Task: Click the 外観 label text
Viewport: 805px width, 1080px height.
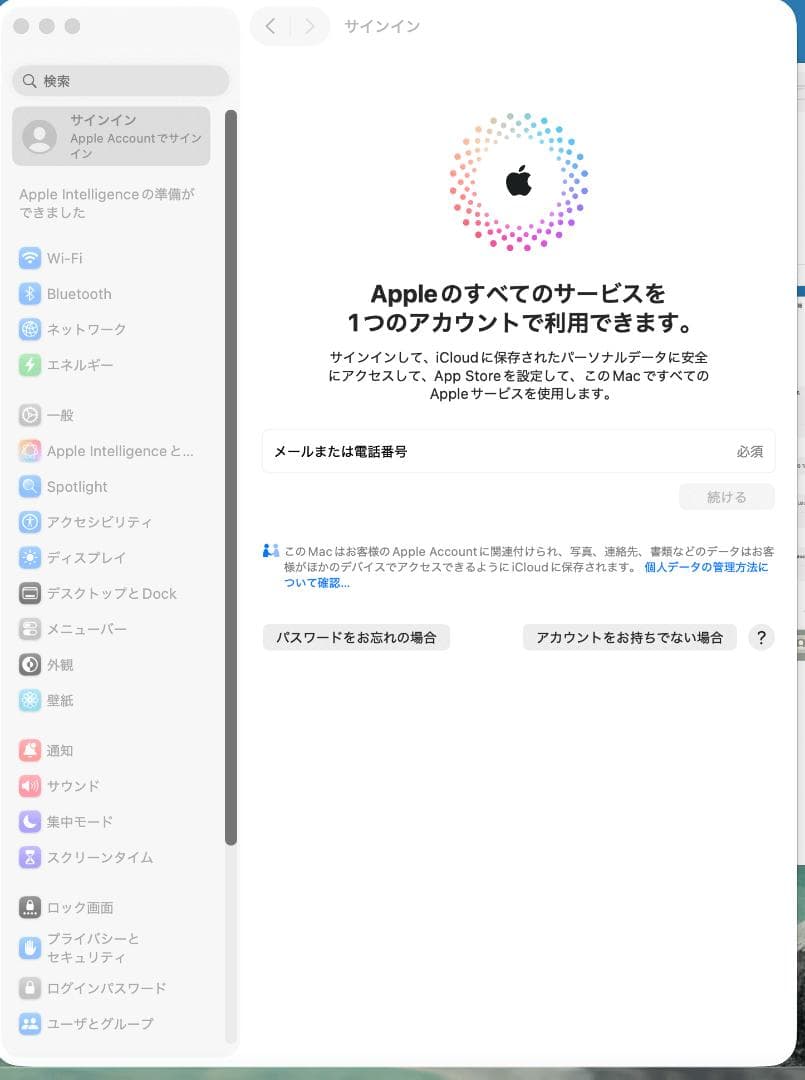Action: [60, 665]
